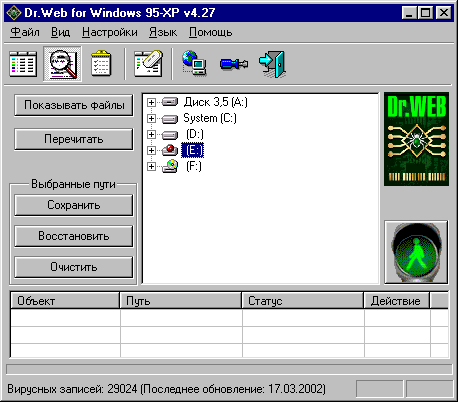Select the highlighted (E:) drive label
458x402 pixels.
(193, 150)
